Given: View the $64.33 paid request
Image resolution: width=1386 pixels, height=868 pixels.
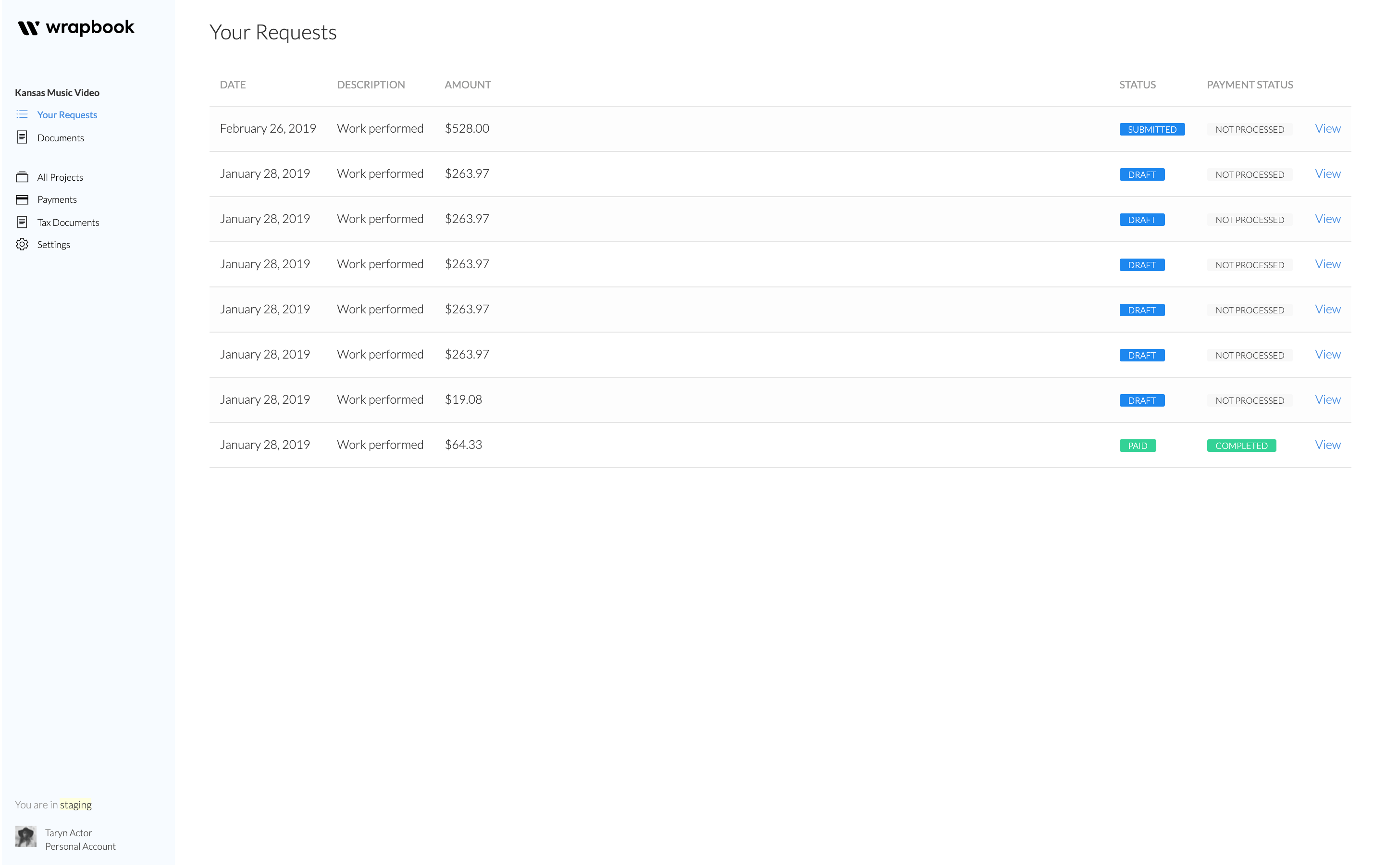Looking at the screenshot, I should [1327, 445].
